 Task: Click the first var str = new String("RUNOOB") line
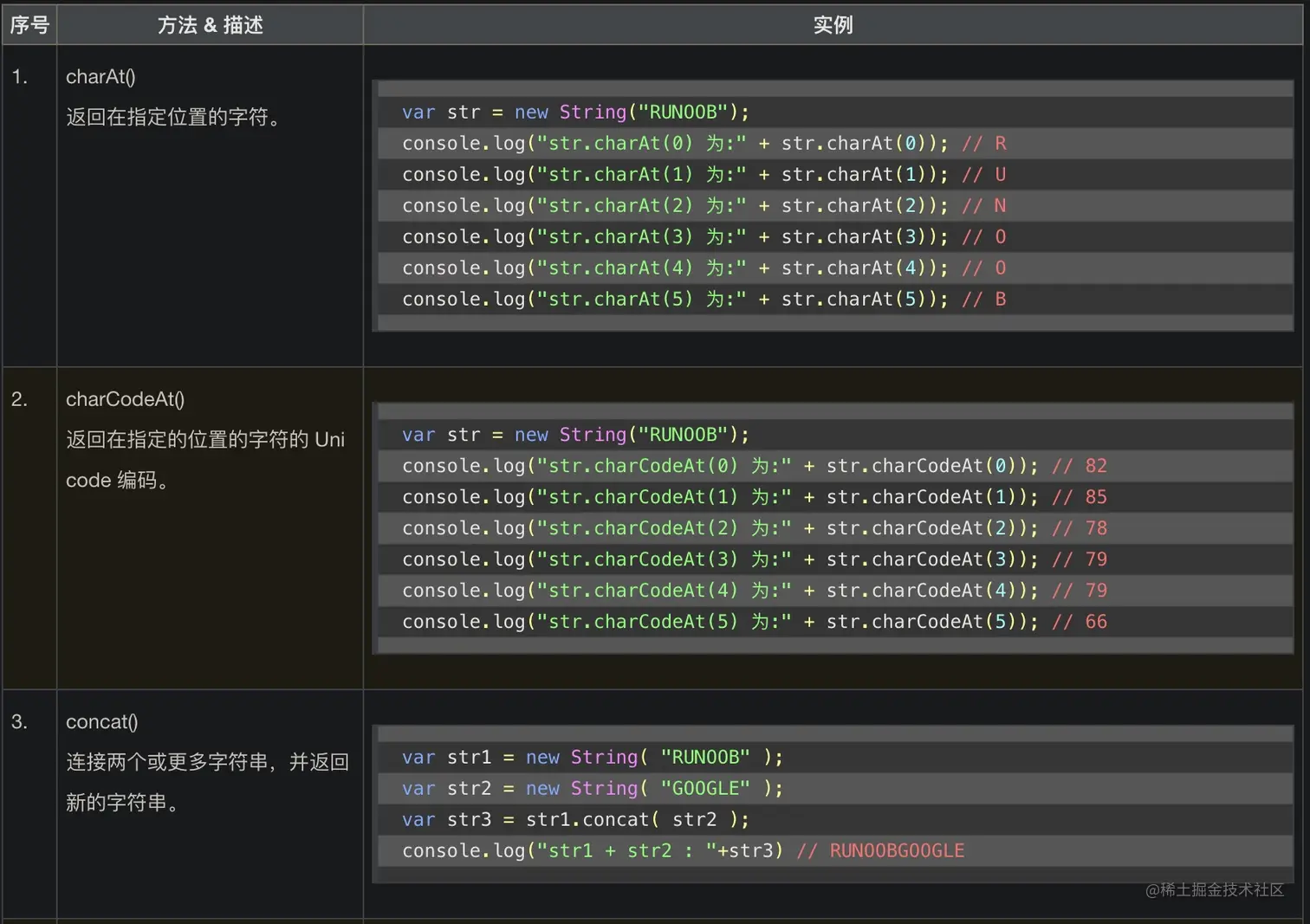click(575, 112)
